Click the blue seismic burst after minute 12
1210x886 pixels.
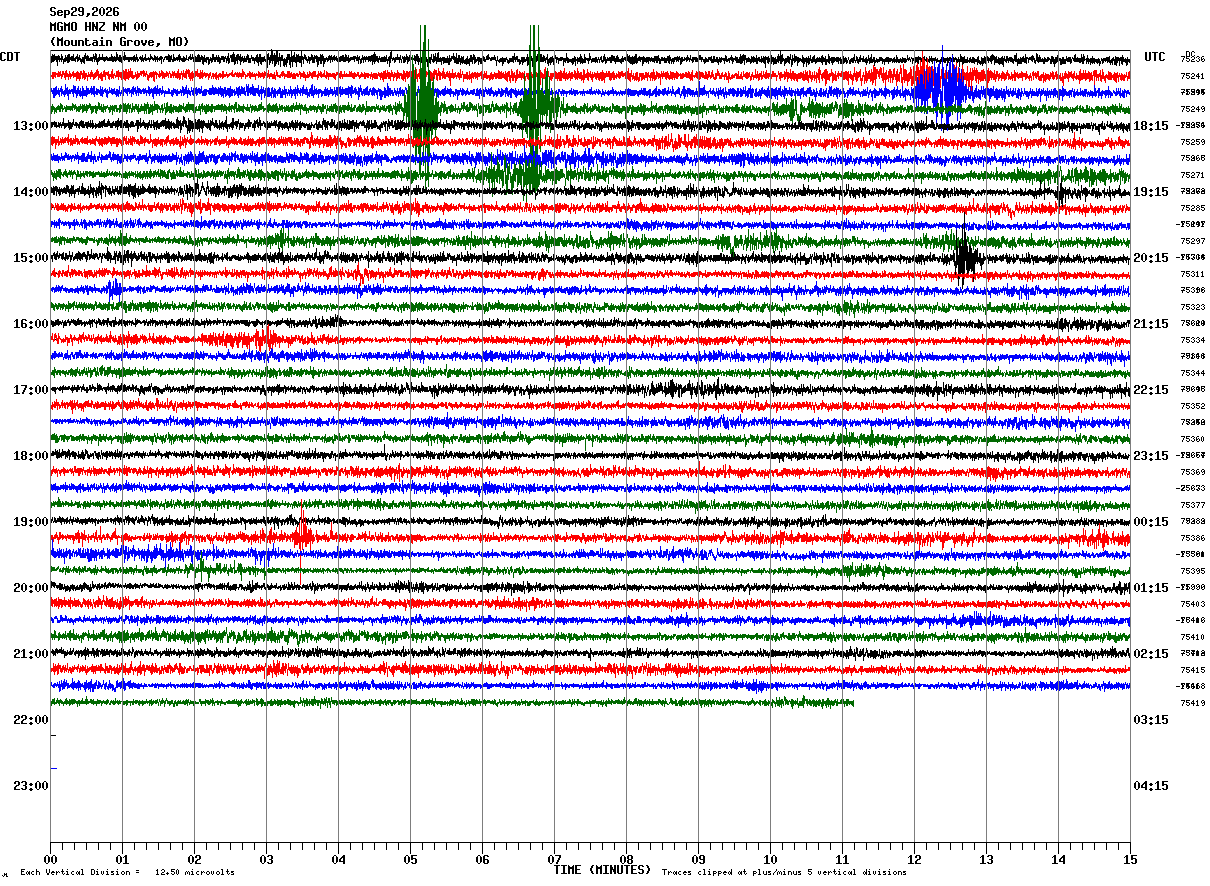click(x=942, y=88)
